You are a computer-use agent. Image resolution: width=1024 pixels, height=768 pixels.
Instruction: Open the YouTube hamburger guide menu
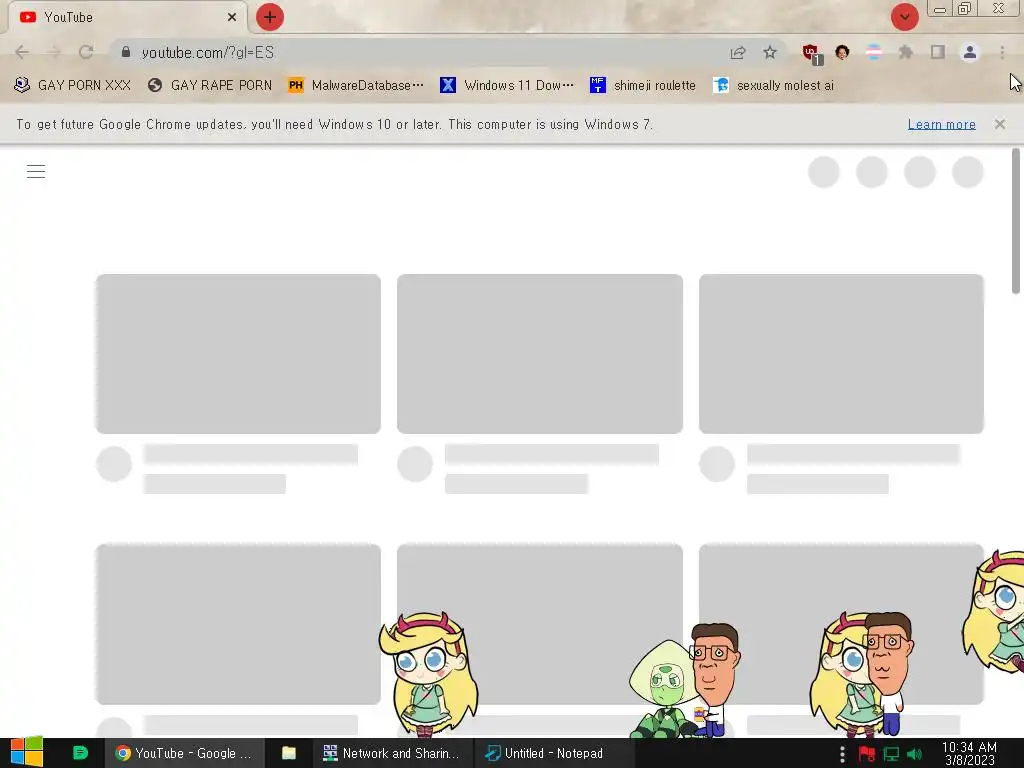click(36, 172)
